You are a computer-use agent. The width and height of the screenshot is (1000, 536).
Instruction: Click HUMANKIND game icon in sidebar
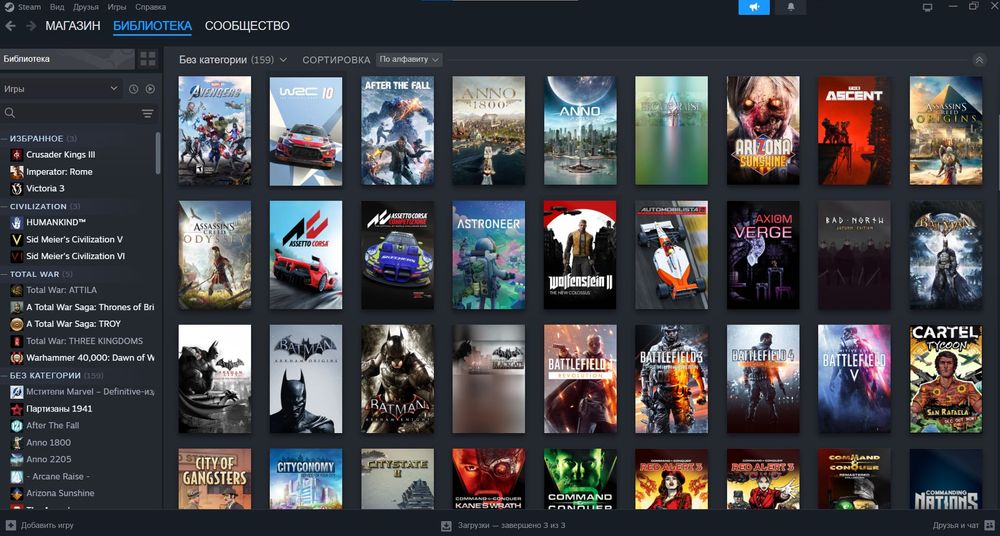click(17, 222)
